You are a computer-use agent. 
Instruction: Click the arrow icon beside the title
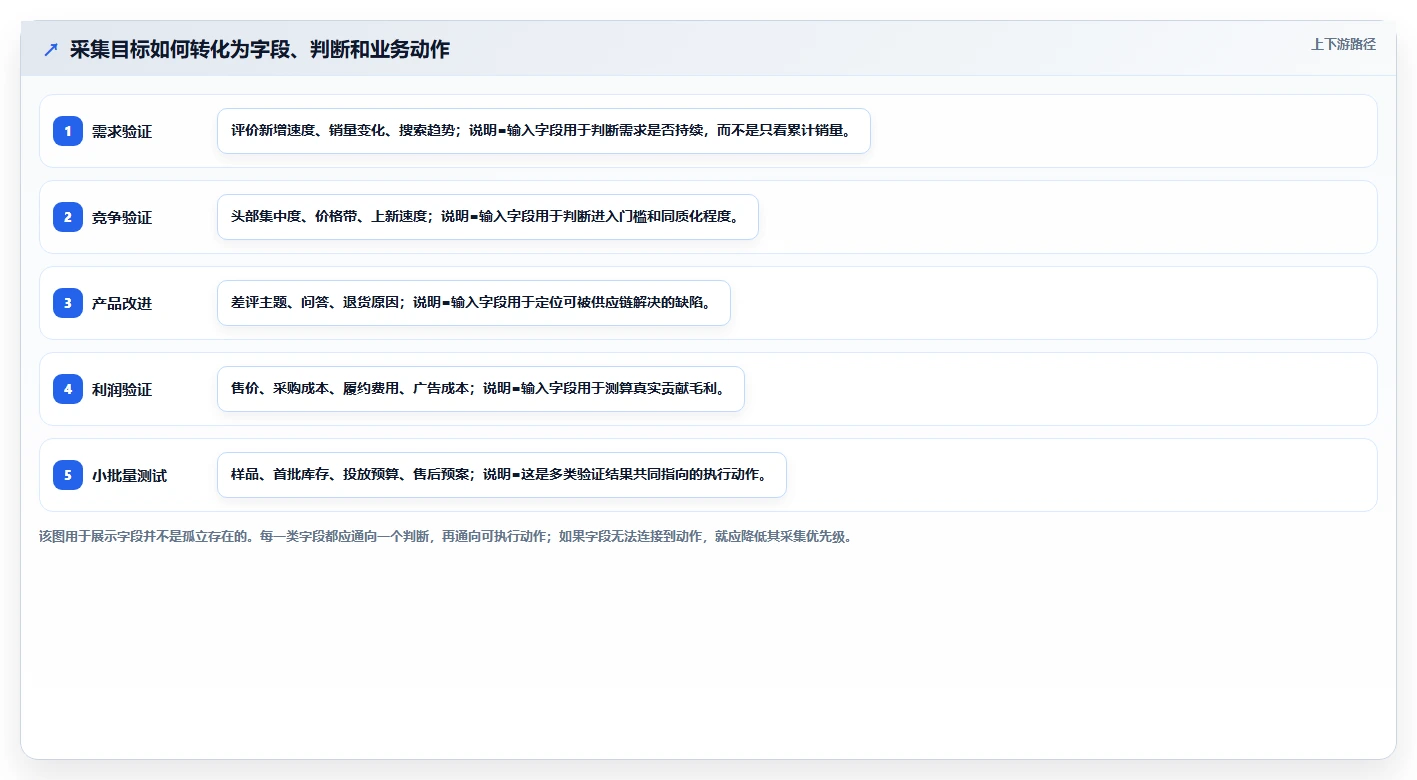(x=51, y=49)
